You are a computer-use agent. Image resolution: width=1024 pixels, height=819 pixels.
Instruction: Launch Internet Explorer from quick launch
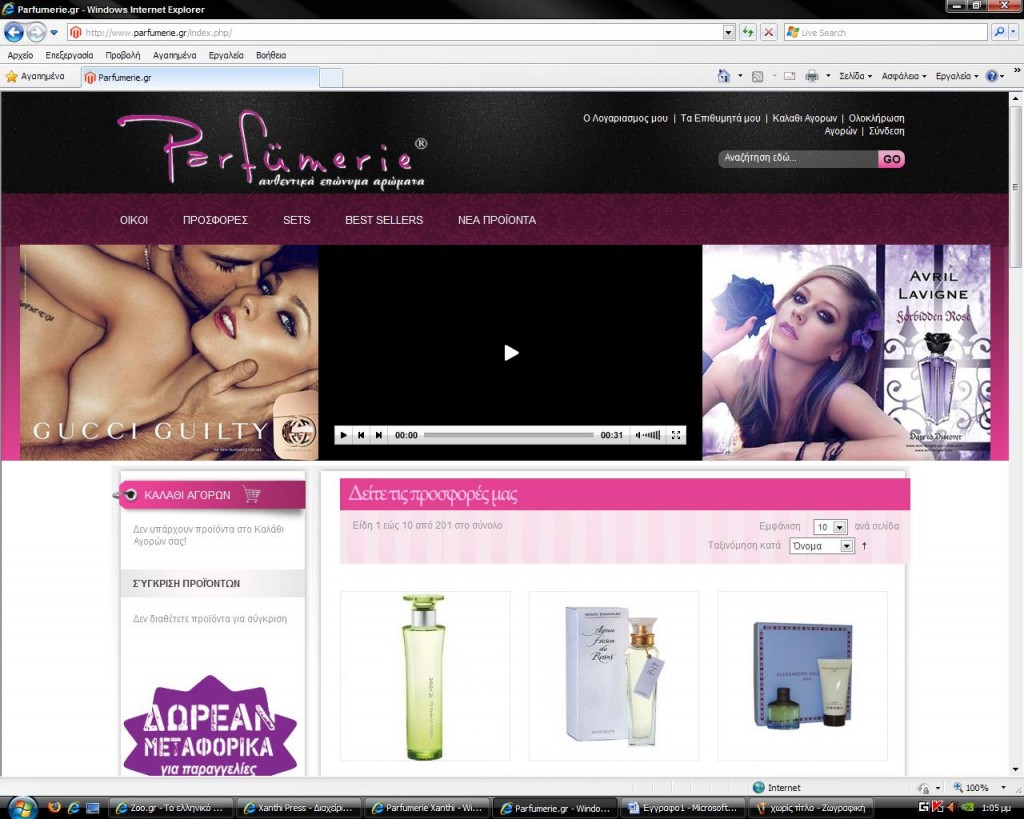point(73,808)
